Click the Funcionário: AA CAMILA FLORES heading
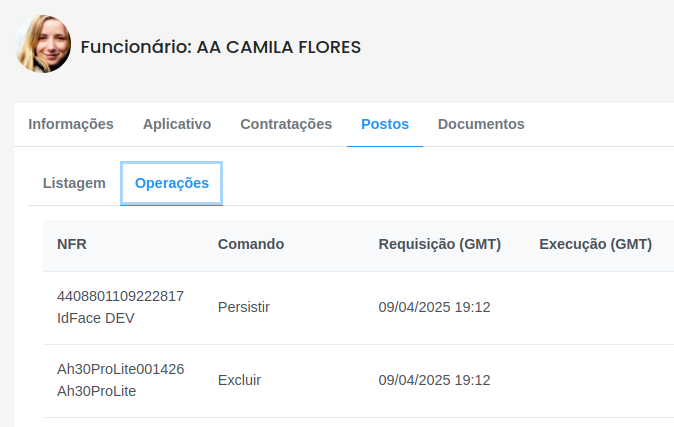674x427 pixels. coord(221,47)
